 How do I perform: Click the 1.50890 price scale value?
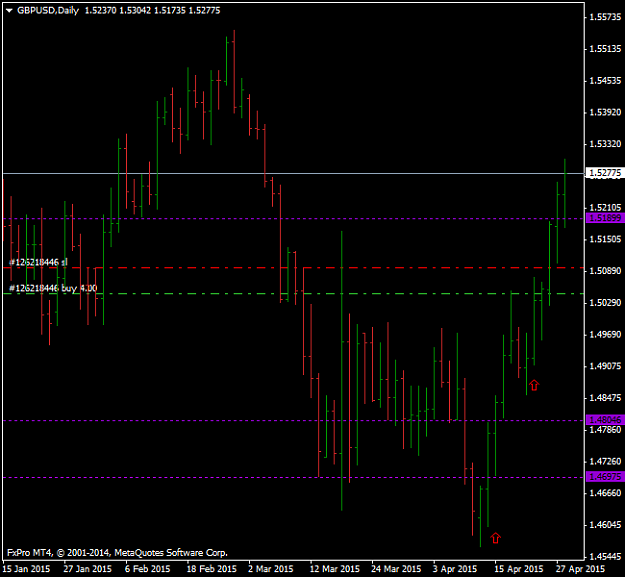[605, 271]
